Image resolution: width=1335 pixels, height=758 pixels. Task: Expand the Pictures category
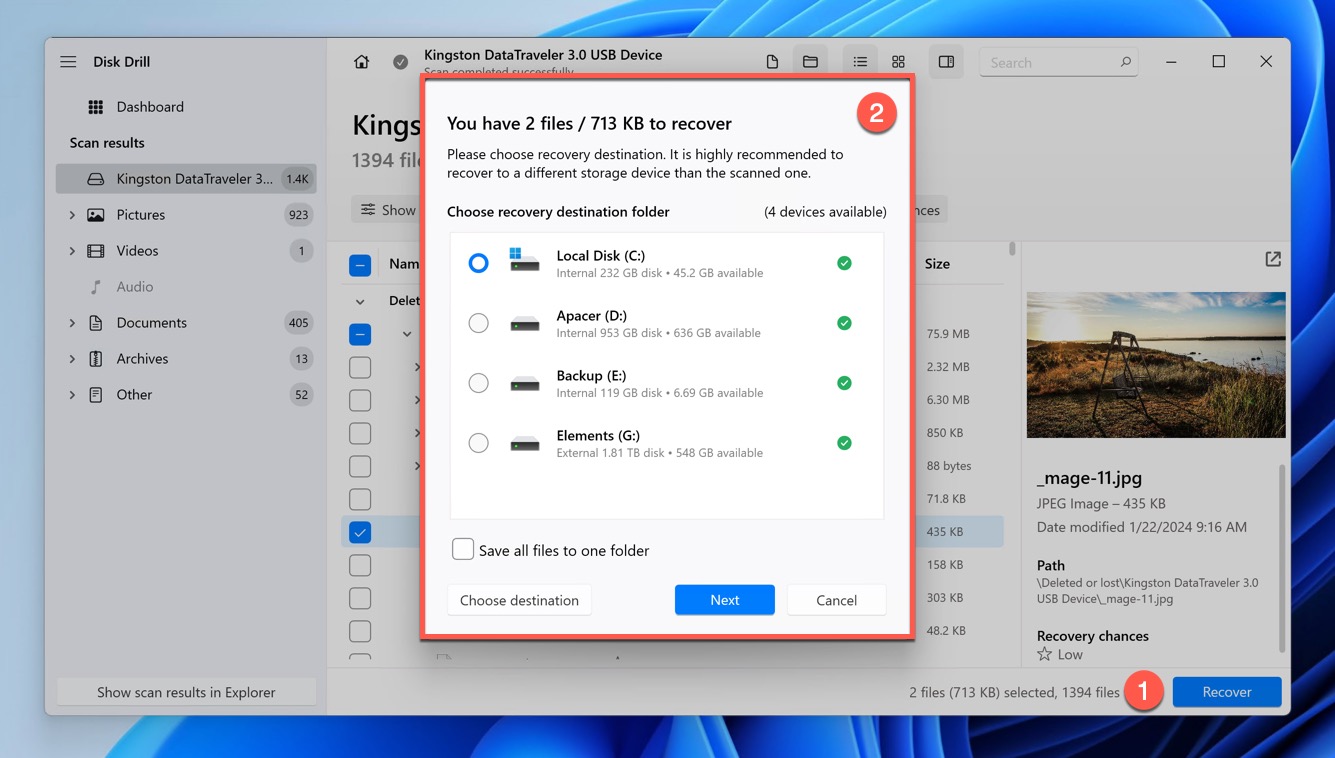[x=72, y=215]
